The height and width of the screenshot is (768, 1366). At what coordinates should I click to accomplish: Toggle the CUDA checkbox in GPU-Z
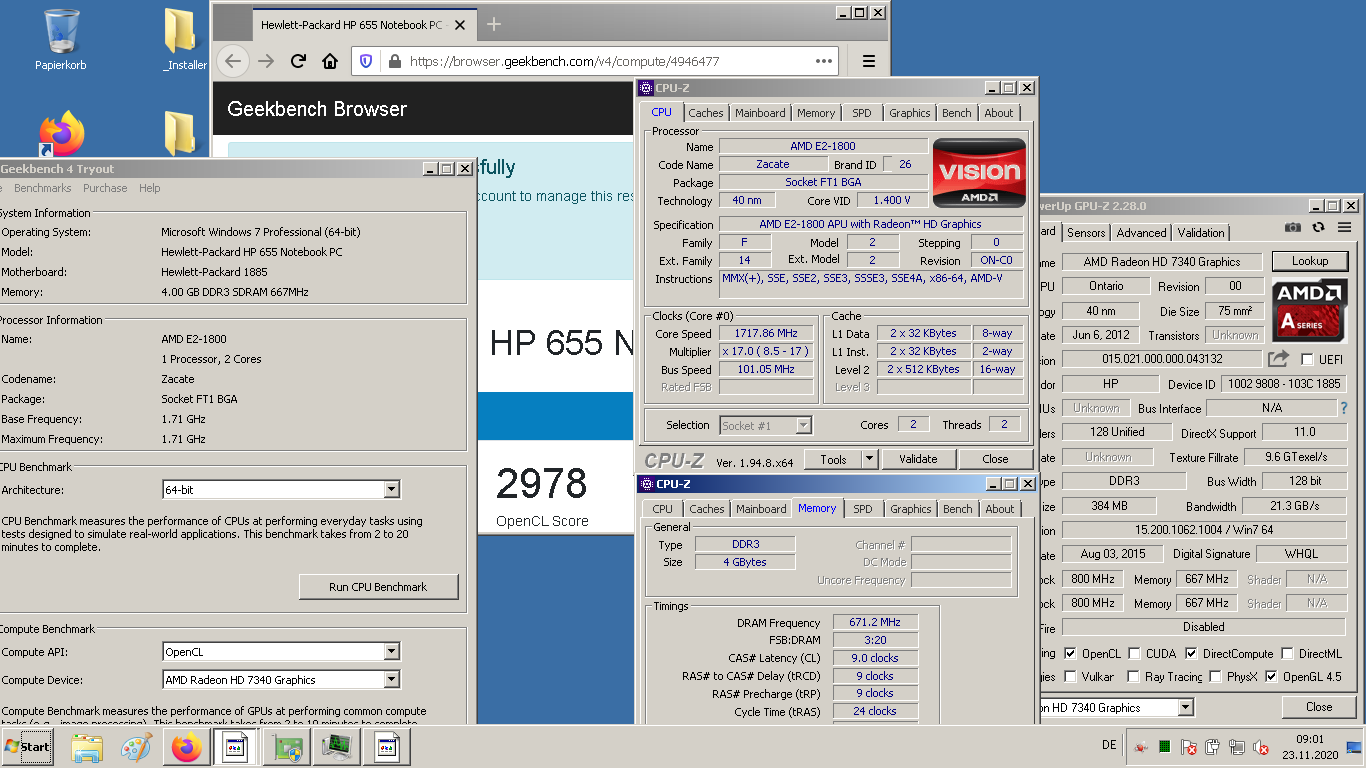click(1135, 654)
